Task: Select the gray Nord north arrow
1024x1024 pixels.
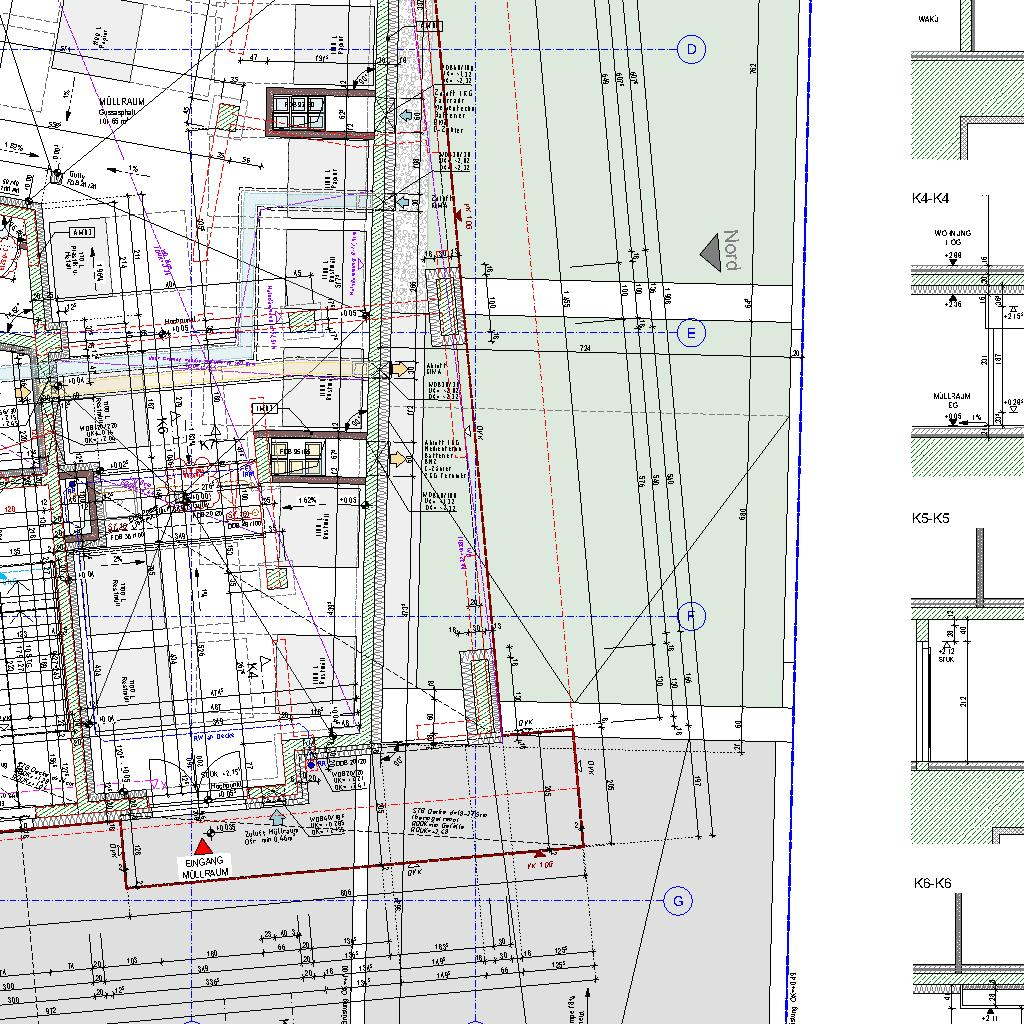Action: (x=711, y=252)
